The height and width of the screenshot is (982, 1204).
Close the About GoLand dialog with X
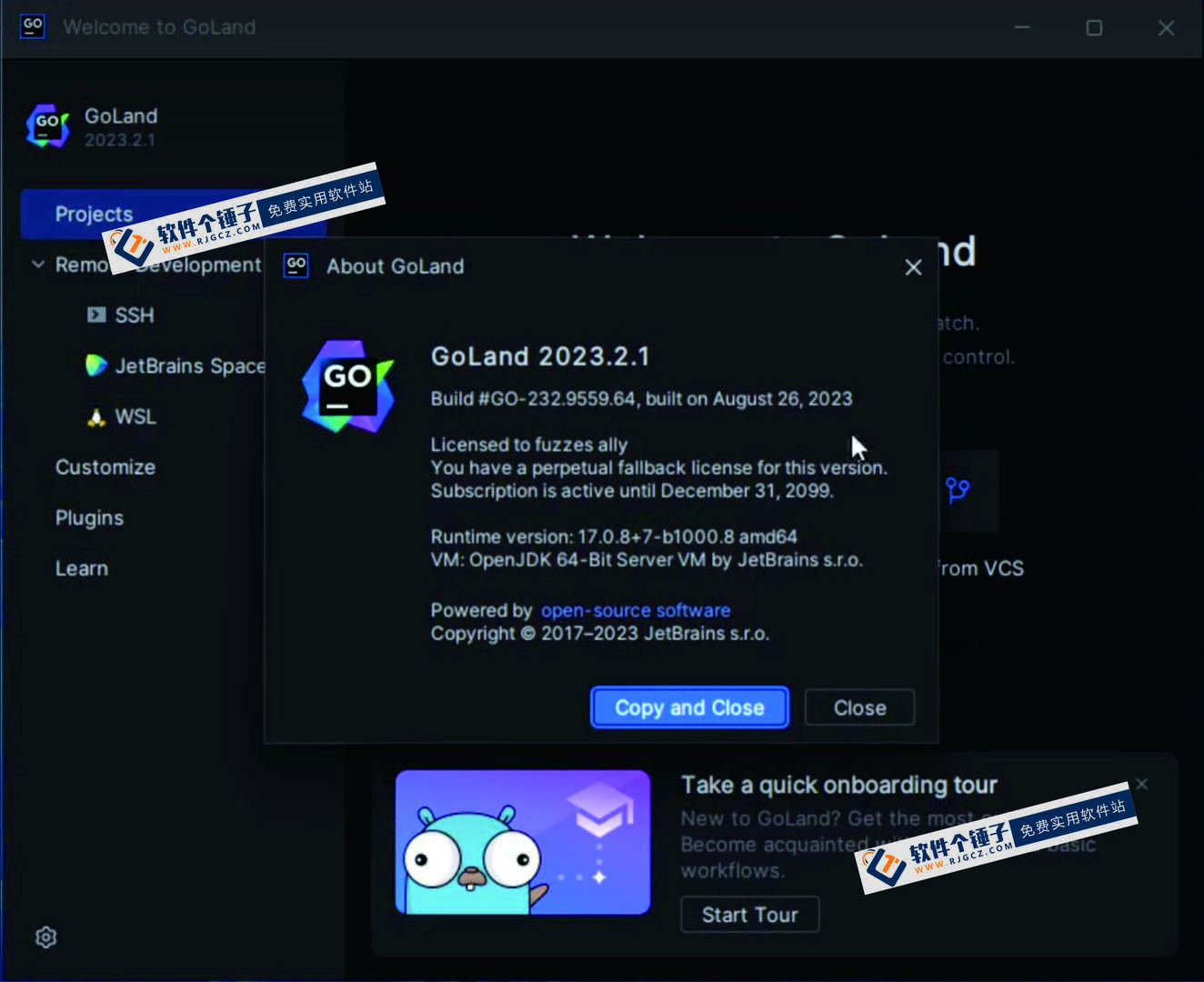pos(914,267)
